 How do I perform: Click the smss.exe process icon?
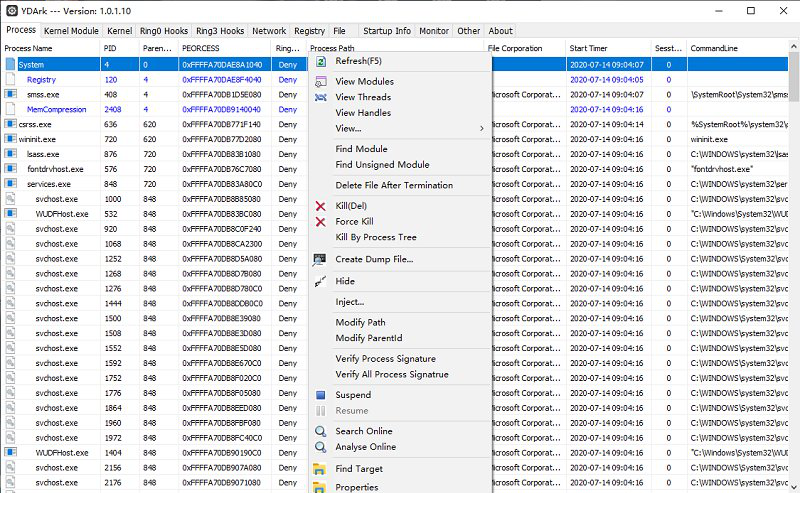tap(10, 94)
